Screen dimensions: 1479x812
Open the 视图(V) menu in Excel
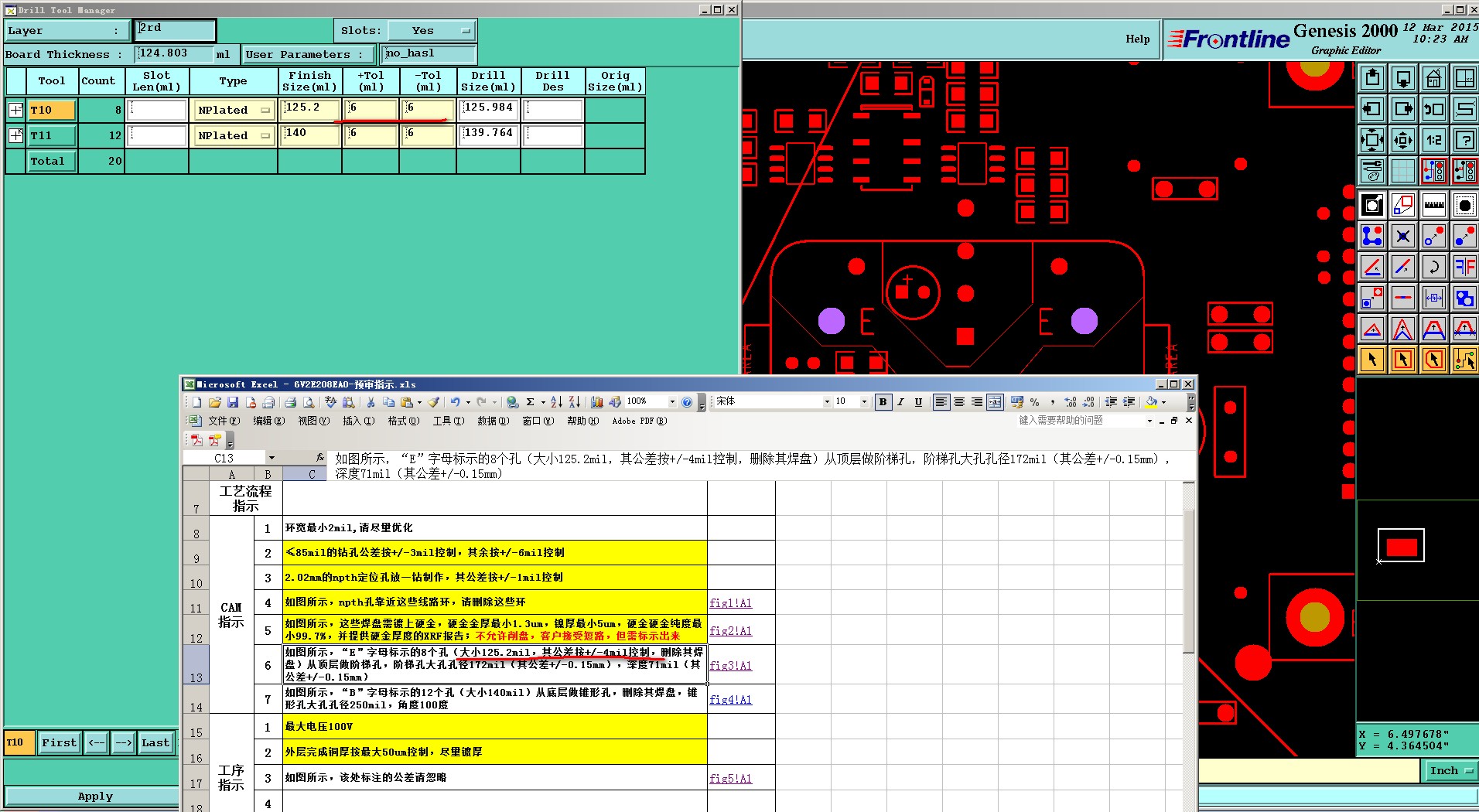coord(313,421)
